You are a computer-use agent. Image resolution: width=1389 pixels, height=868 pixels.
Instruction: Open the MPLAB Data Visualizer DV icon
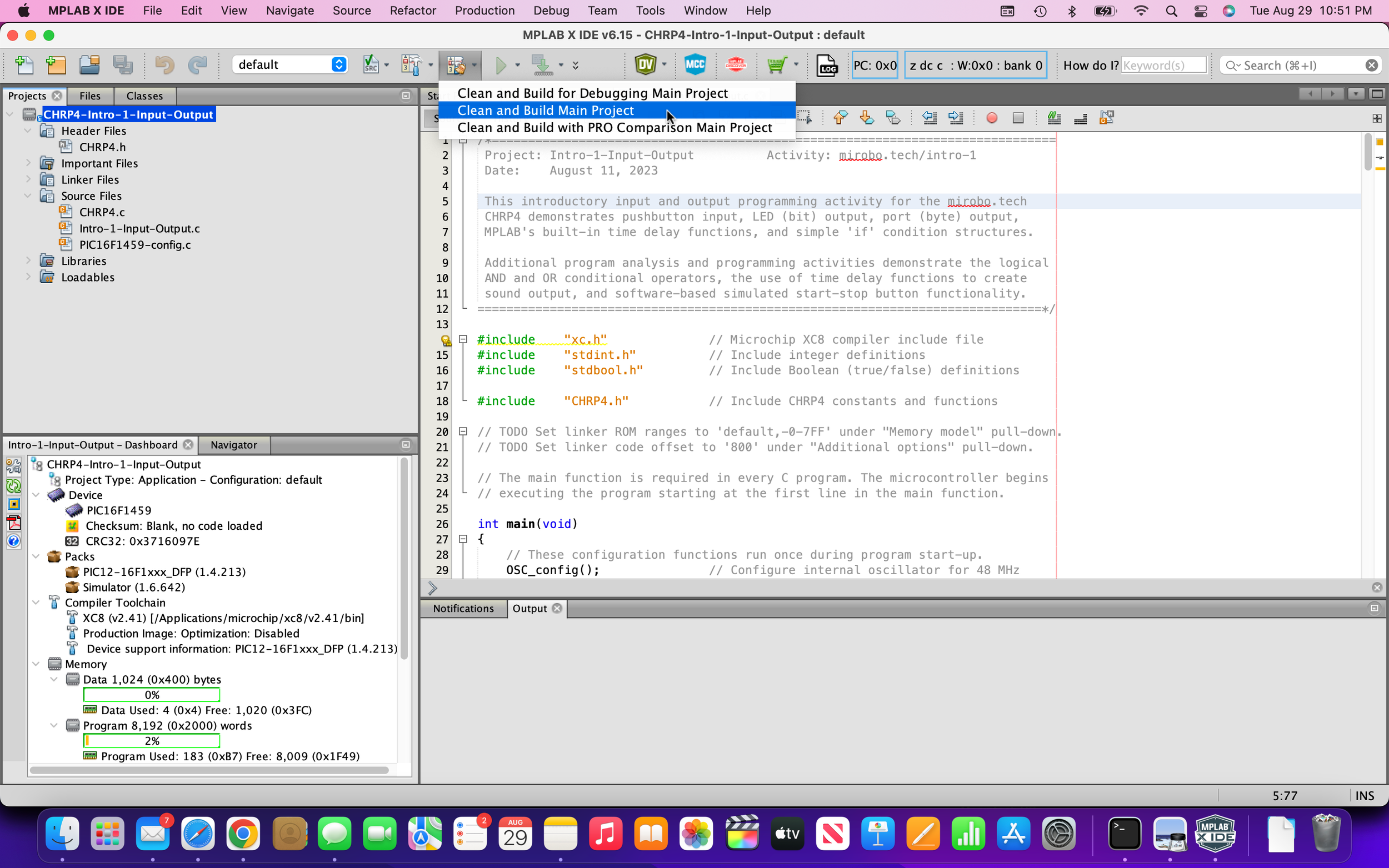click(646, 65)
